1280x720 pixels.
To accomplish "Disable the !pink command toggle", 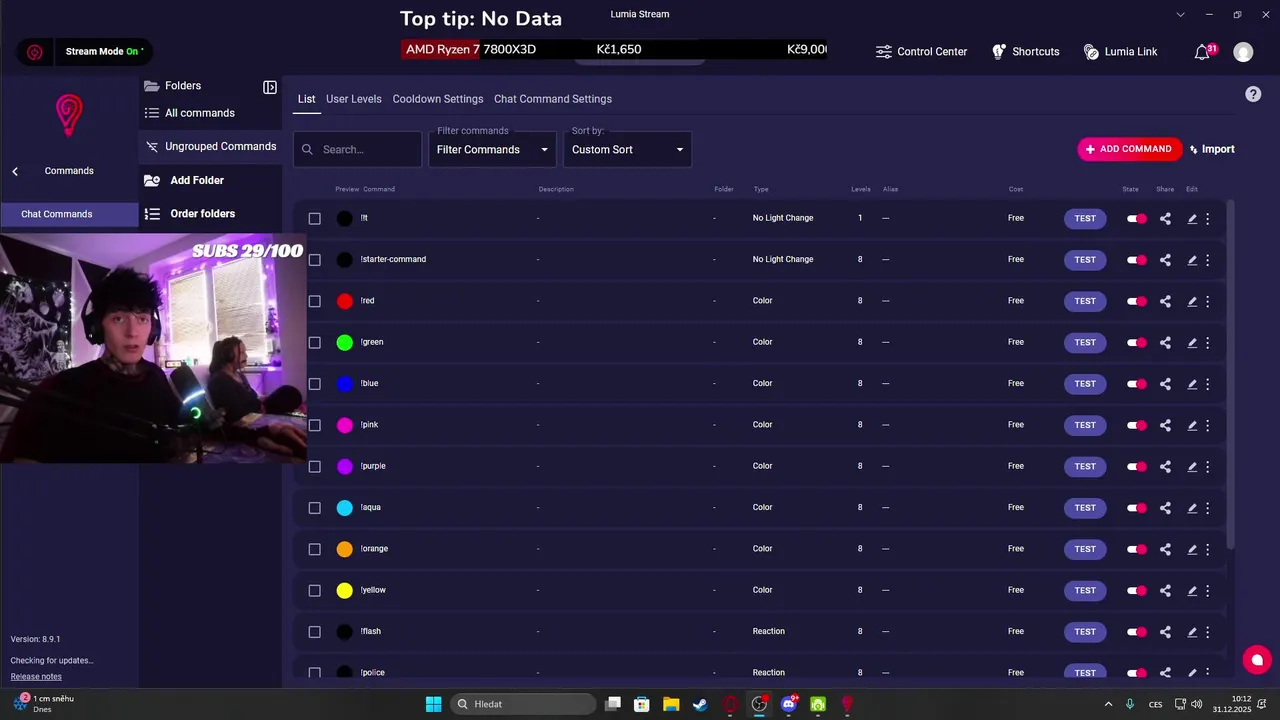I will pyautogui.click(x=1137, y=425).
